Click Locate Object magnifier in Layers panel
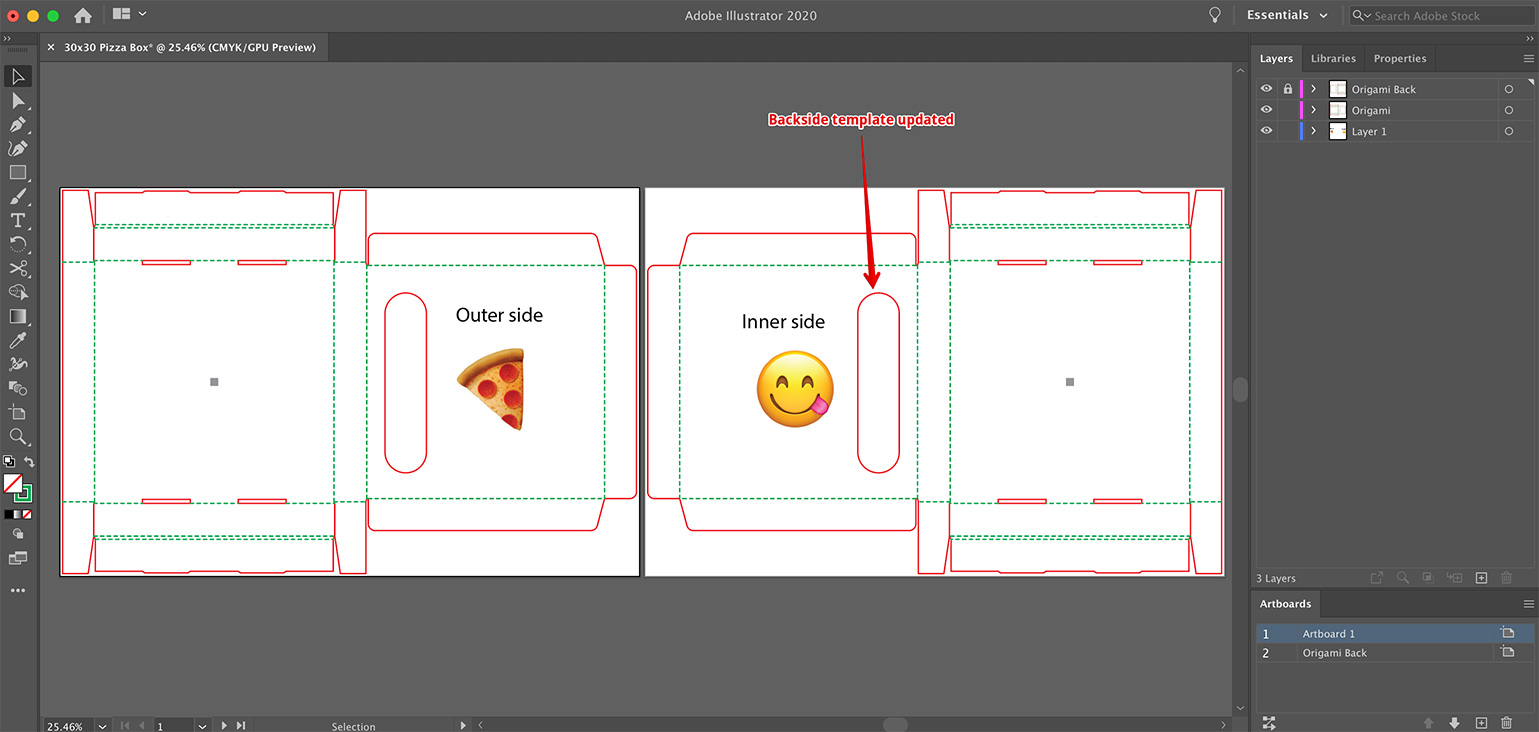 click(x=1403, y=578)
